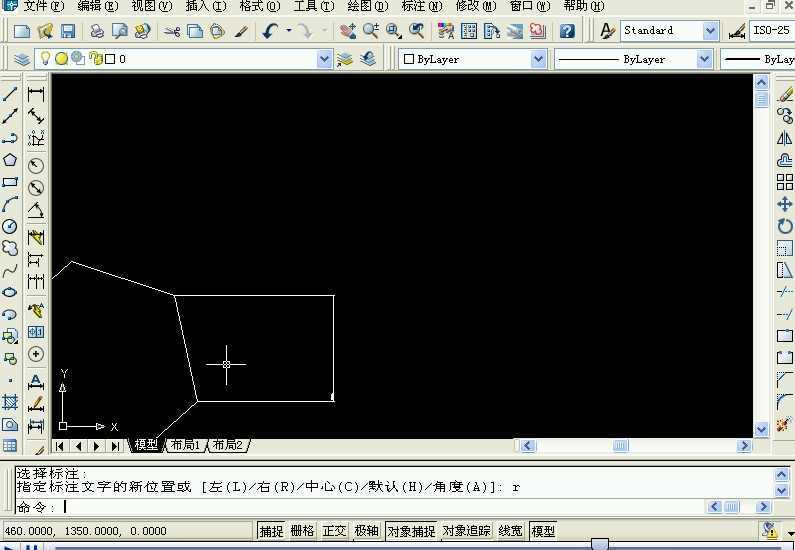This screenshot has height=550, width=795.
Task: Launch the Quick Leader tool
Action: pos(36,310)
